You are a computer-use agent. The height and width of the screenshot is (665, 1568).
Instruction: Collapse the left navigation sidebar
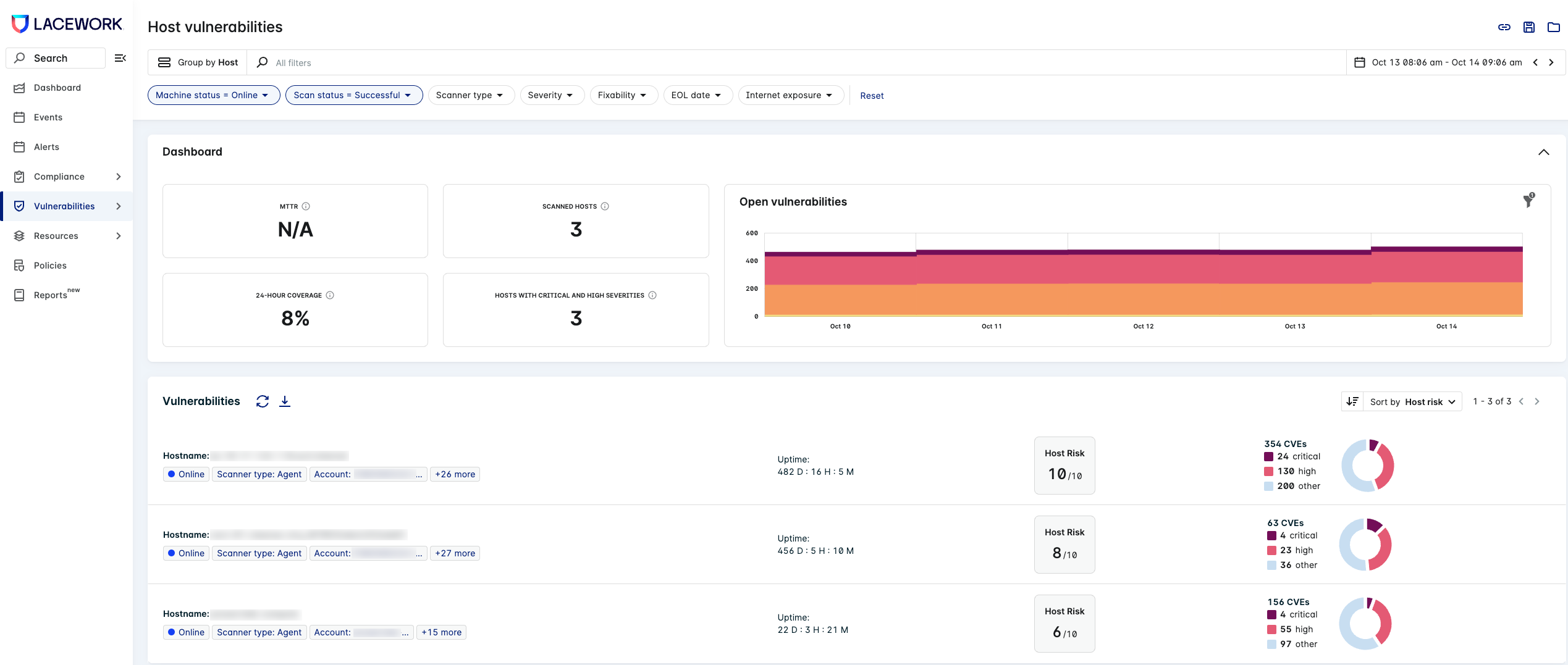(120, 58)
